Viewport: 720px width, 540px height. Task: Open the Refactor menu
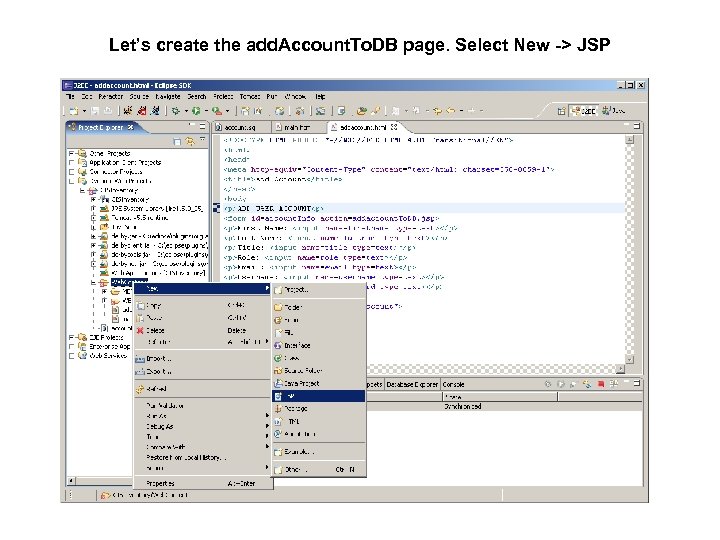click(111, 96)
